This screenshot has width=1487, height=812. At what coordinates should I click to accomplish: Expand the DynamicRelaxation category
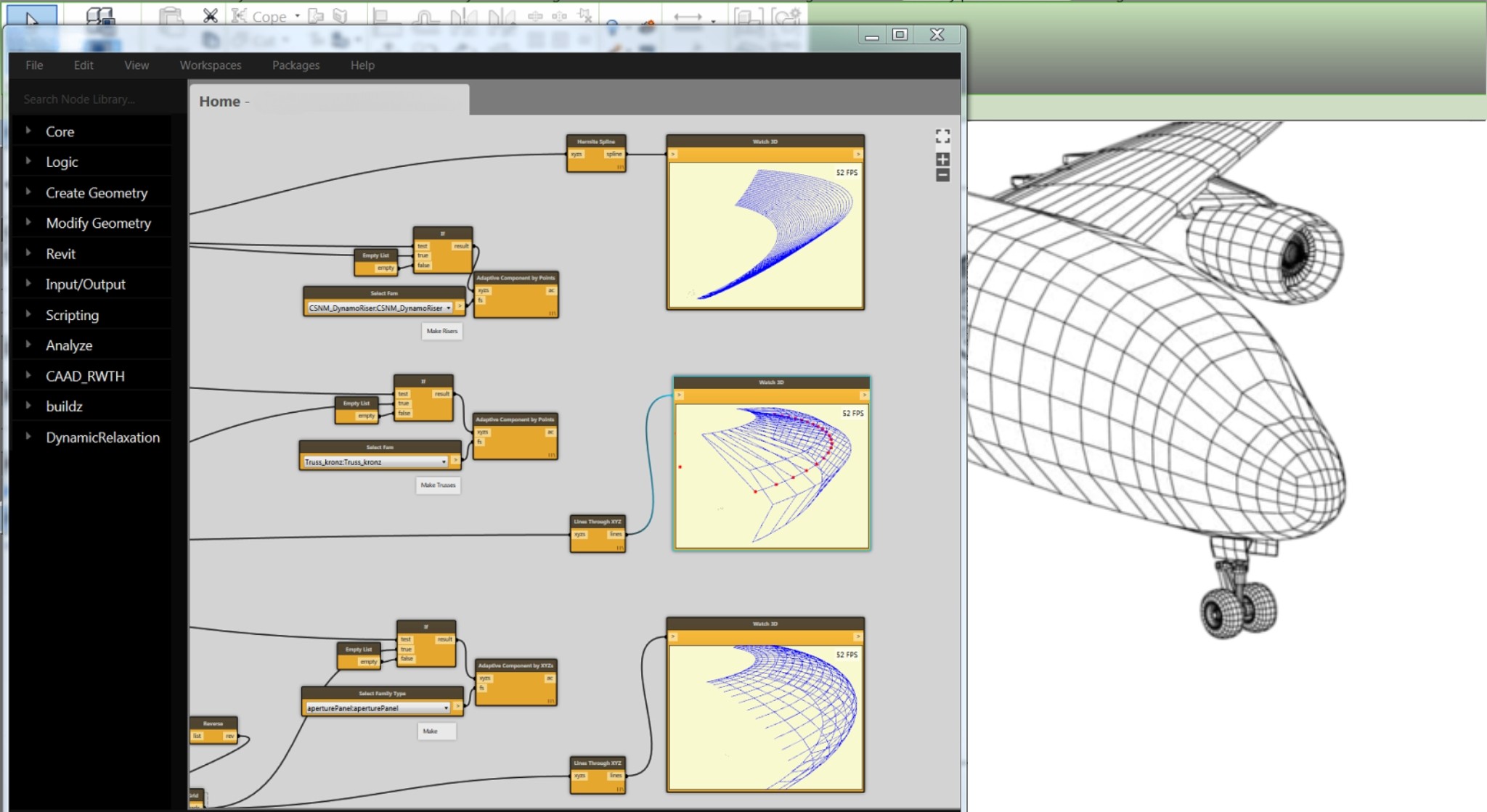(x=102, y=437)
